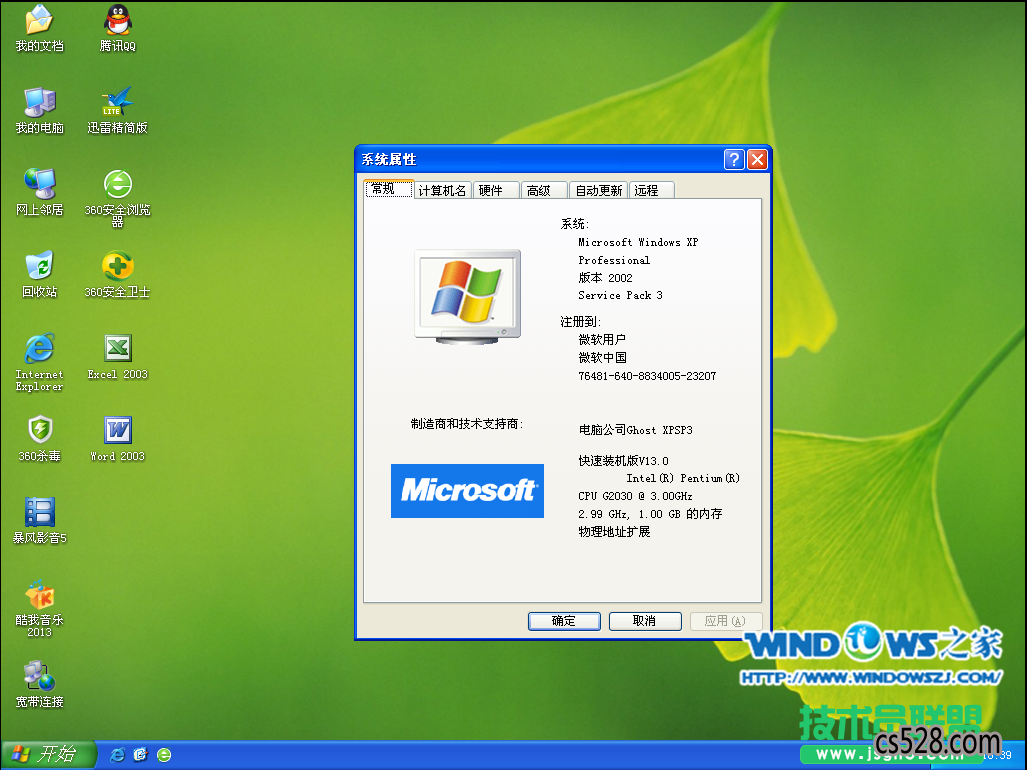1027x770 pixels.
Task: Click the 取消 button
Action: coord(644,621)
